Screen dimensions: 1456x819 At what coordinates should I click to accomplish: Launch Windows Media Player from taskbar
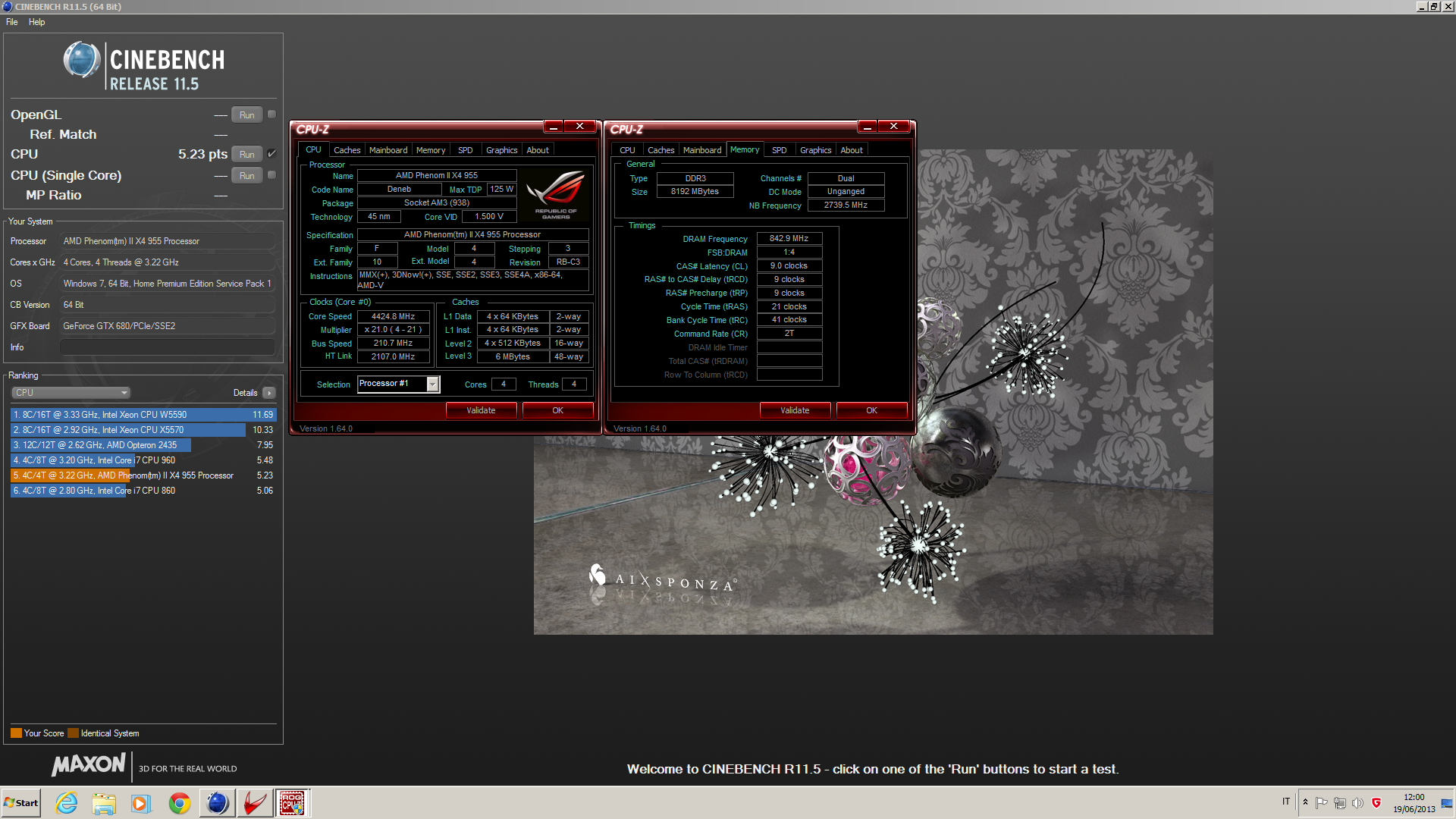pyautogui.click(x=141, y=803)
